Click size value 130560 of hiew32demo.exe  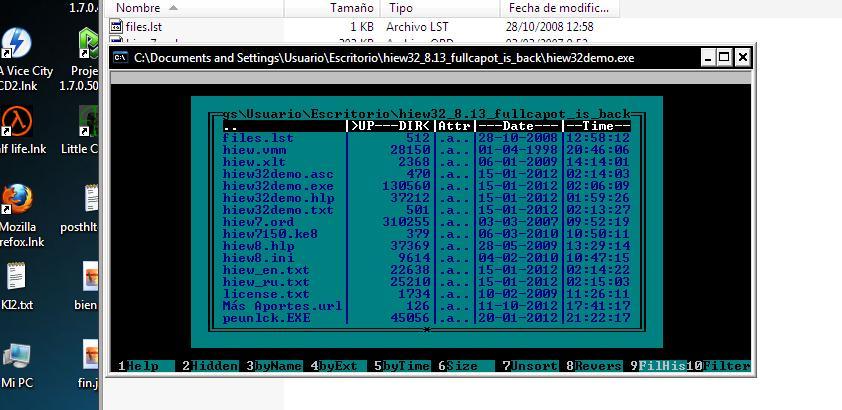(x=407, y=186)
